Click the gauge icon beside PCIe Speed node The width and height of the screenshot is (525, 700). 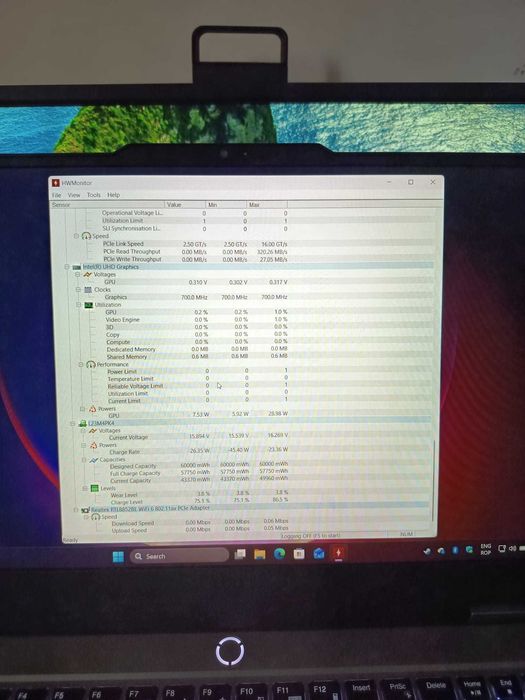point(86,236)
